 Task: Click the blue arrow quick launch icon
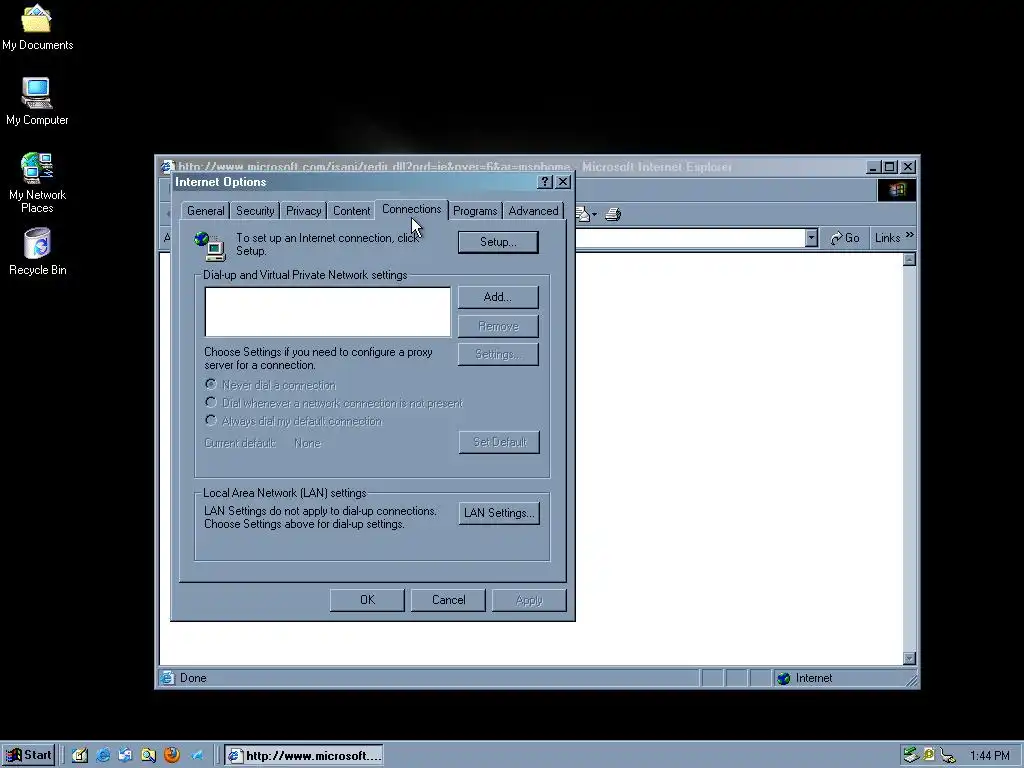(x=196, y=755)
